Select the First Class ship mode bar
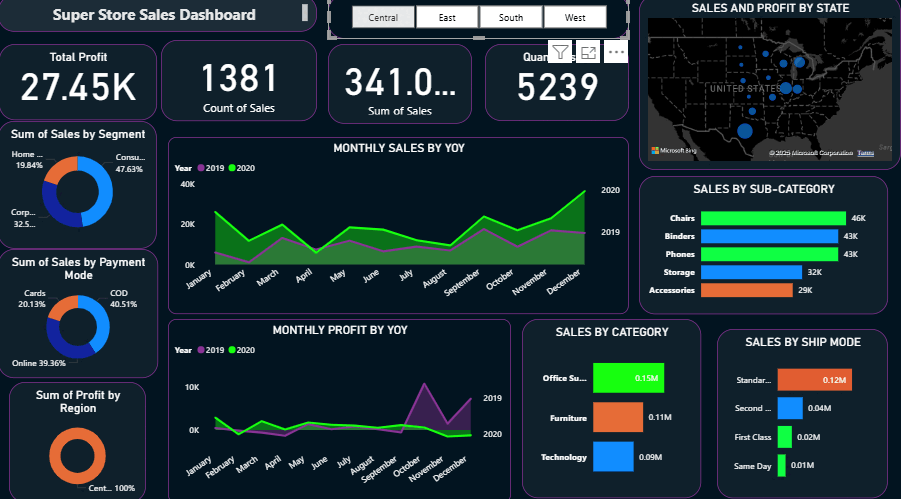The image size is (901, 503). (785, 437)
